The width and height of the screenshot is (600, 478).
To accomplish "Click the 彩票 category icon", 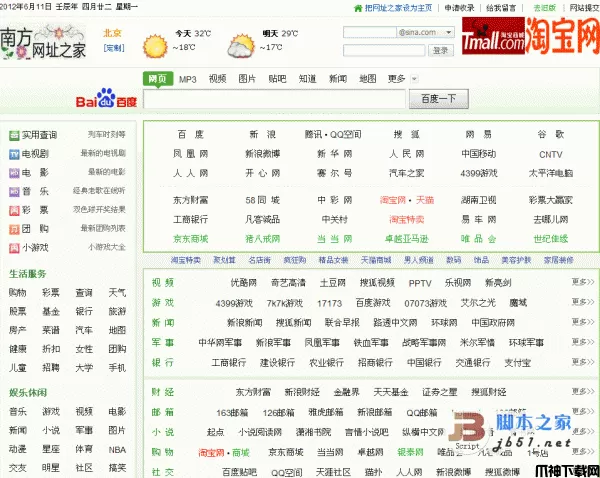I will coord(14,210).
